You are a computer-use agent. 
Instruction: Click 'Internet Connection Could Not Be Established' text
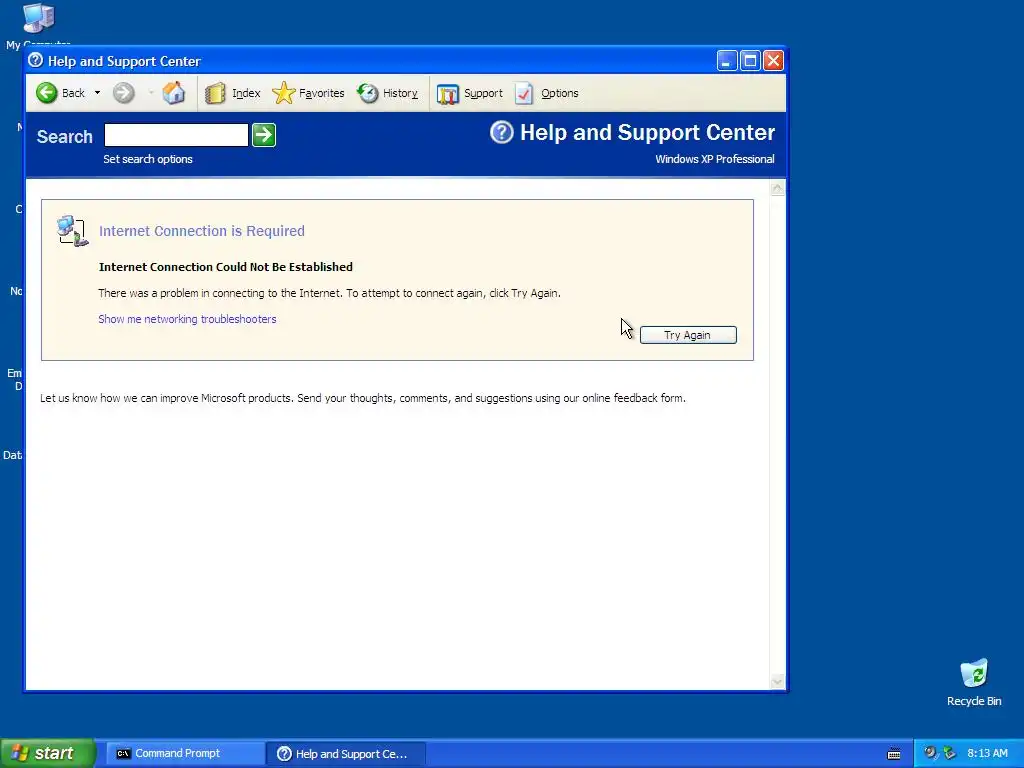coord(226,267)
